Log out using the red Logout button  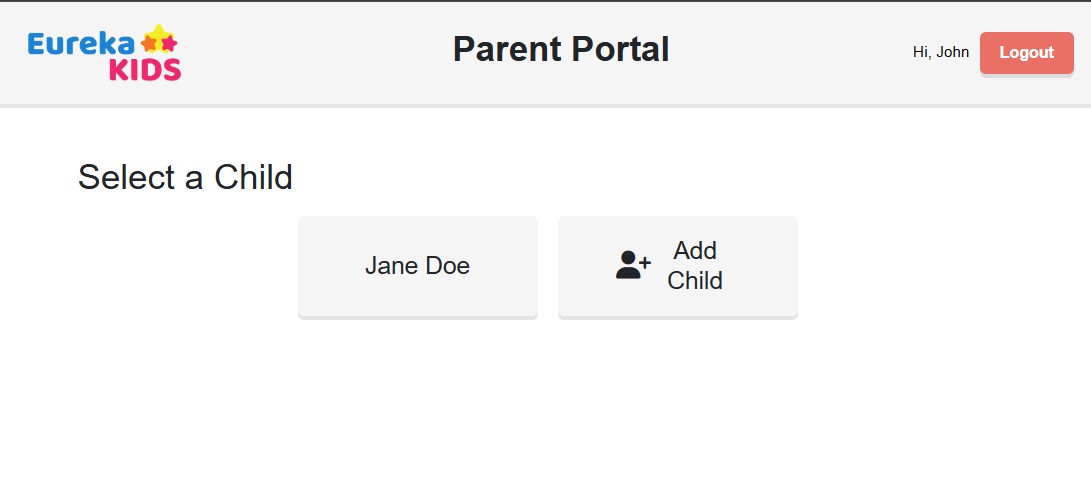pos(1026,53)
